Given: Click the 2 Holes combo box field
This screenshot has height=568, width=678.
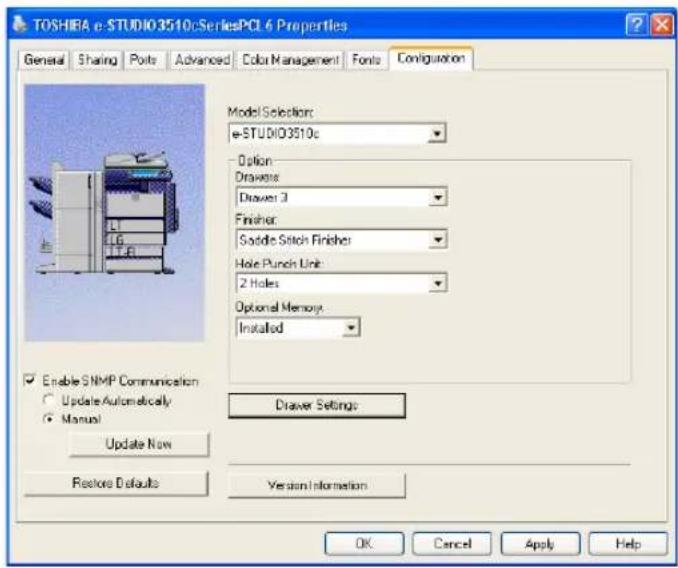Looking at the screenshot, I should 341,284.
